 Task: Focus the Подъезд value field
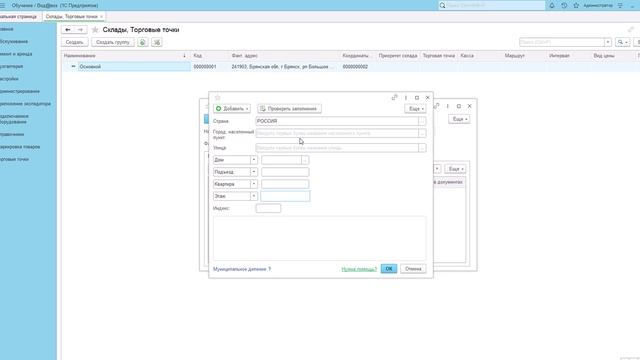point(285,172)
